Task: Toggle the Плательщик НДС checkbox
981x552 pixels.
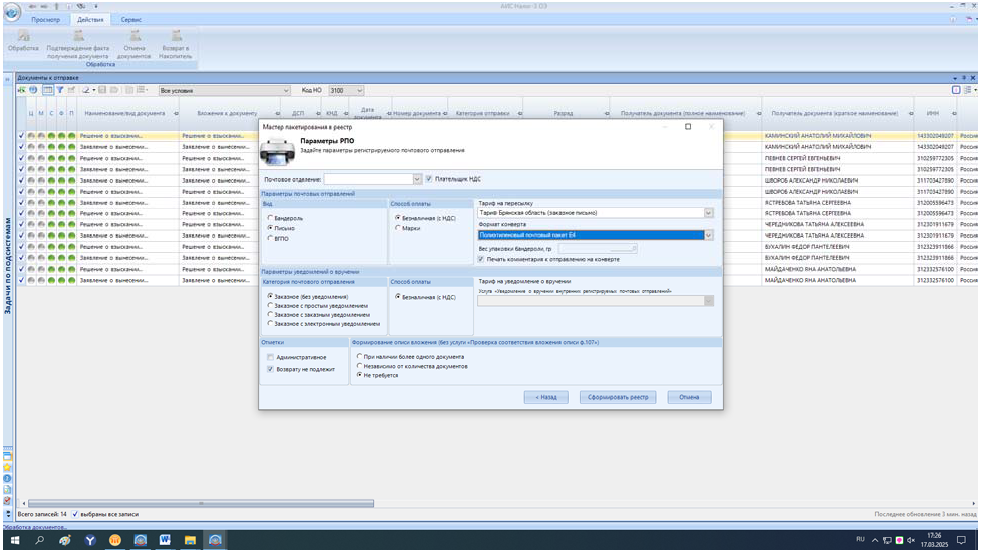Action: click(x=429, y=179)
